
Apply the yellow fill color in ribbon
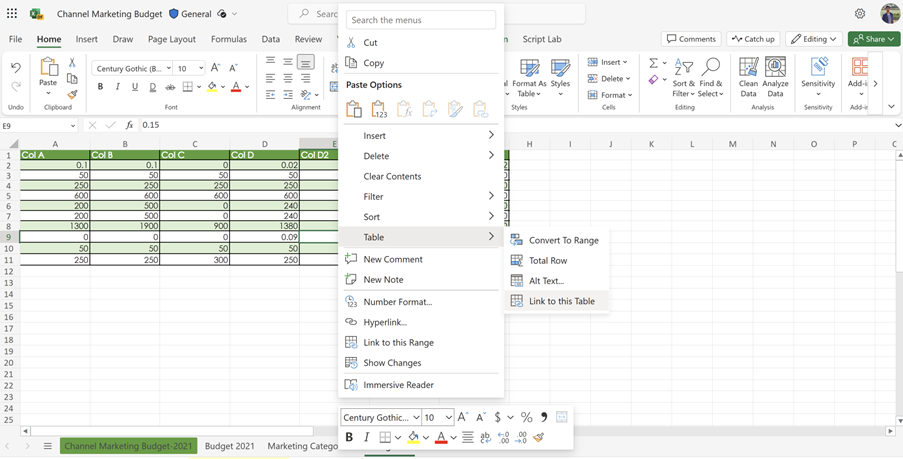(x=211, y=87)
